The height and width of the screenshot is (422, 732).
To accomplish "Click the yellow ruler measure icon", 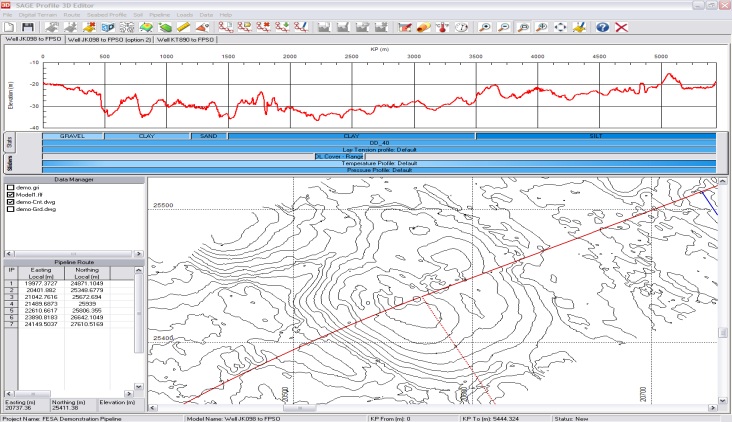I will pyautogui.click(x=183, y=27).
